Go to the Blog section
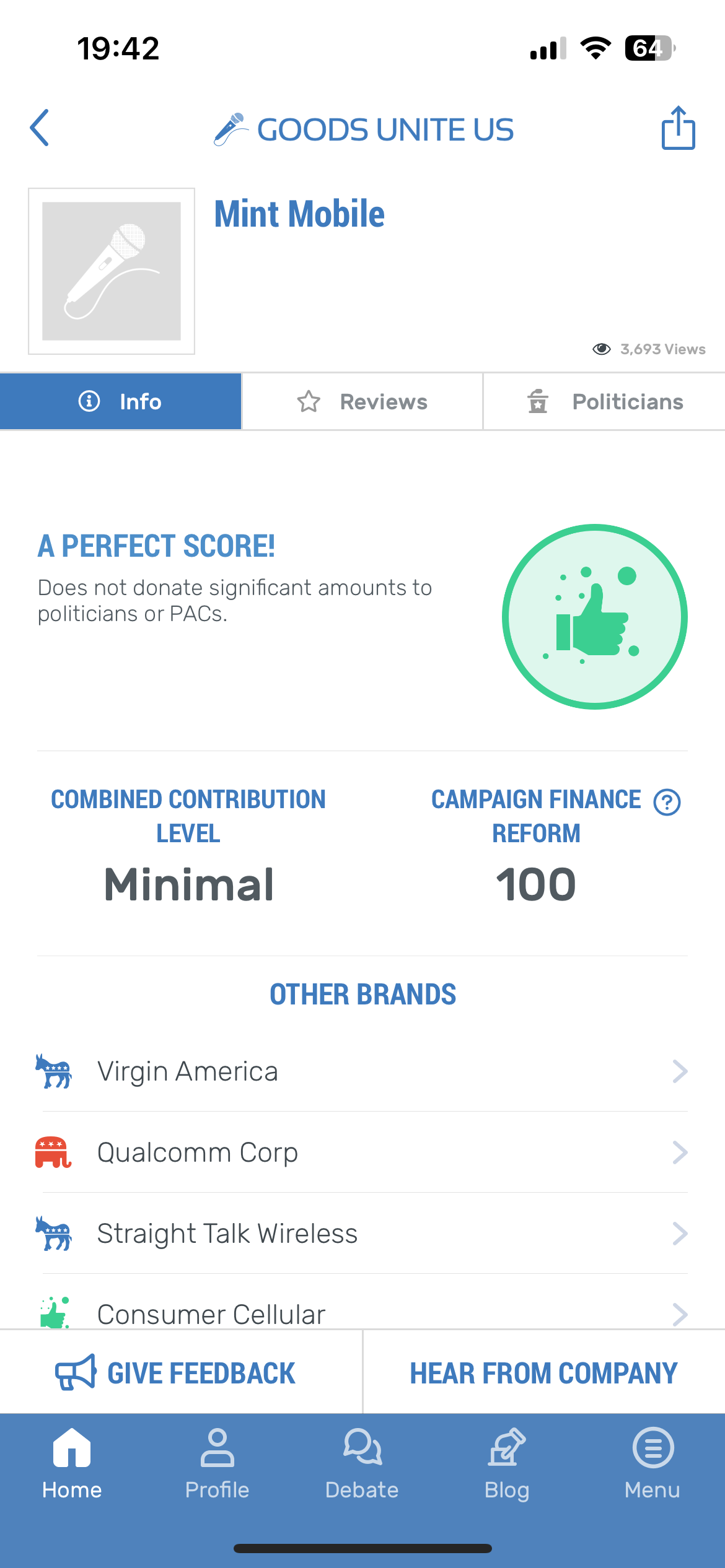Screen dimensions: 725x1568 (507, 1464)
